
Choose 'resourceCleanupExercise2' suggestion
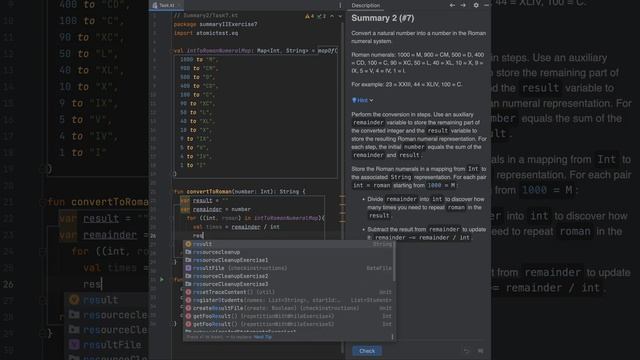click(x=289, y=276)
